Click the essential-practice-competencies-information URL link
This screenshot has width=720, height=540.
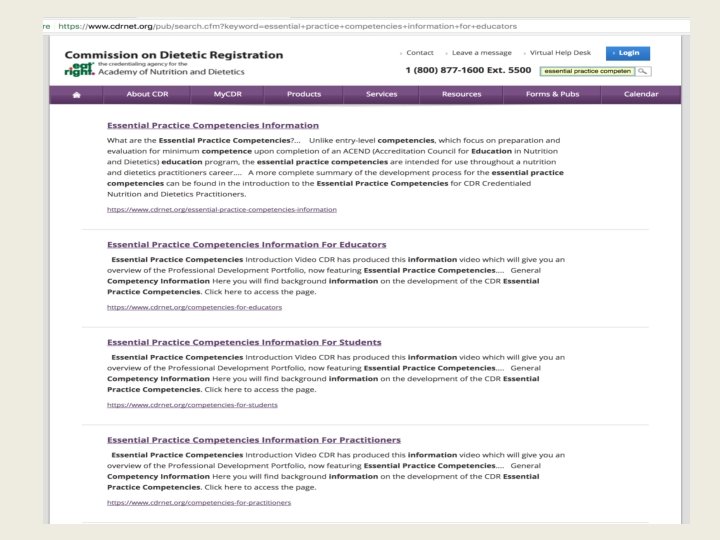click(x=222, y=210)
